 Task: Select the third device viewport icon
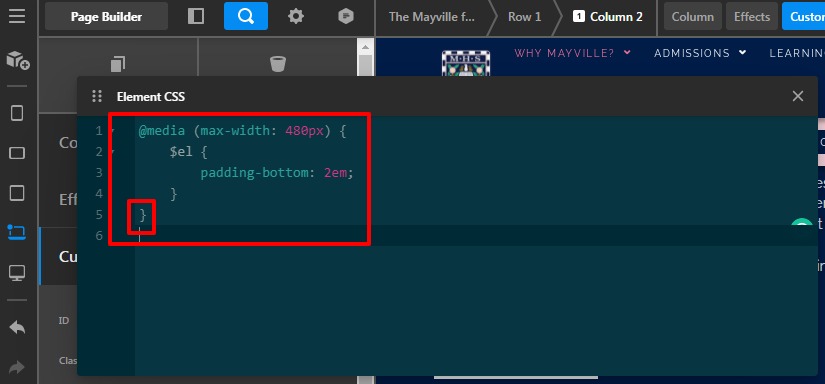coord(17,193)
